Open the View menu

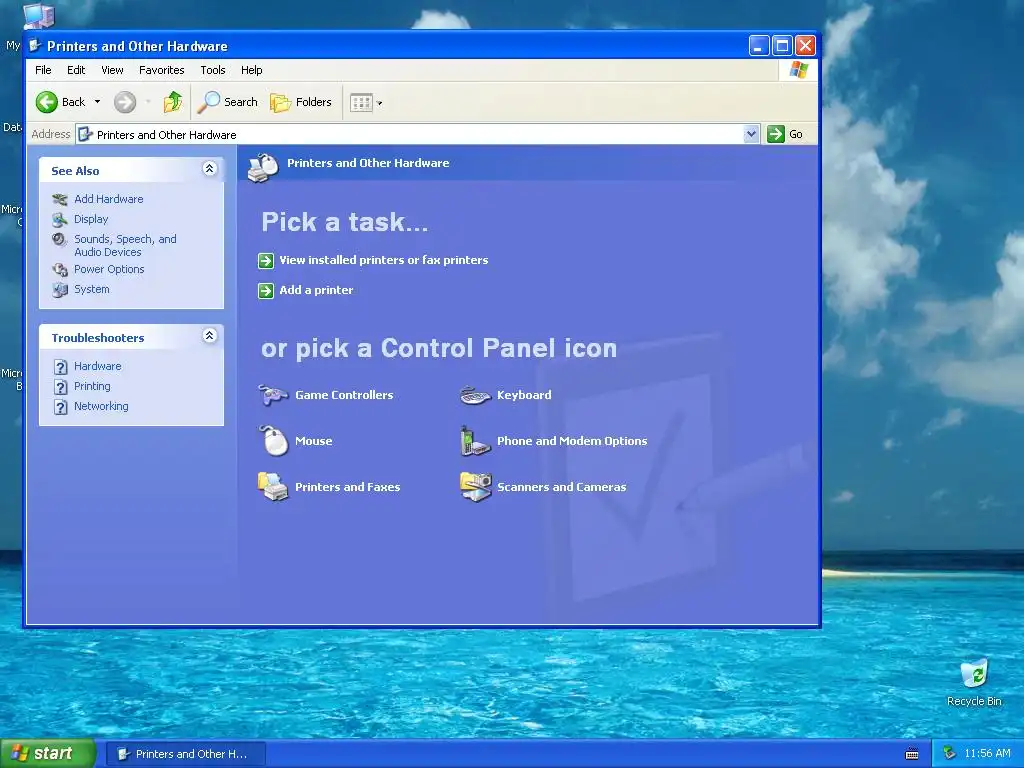(x=112, y=70)
